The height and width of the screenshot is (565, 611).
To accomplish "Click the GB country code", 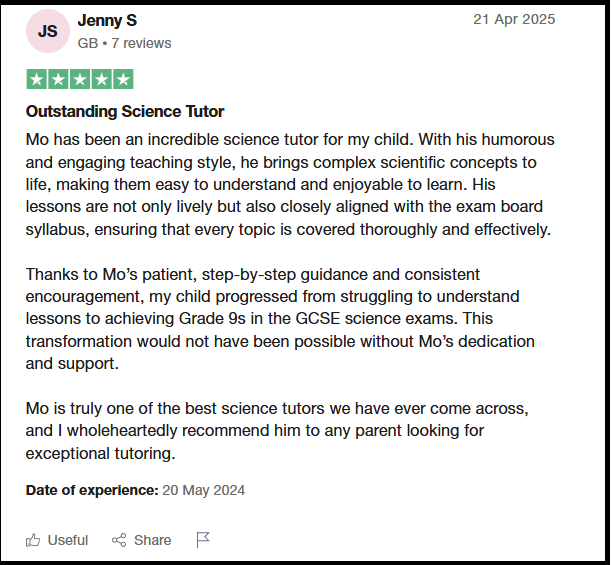I will (x=88, y=43).
